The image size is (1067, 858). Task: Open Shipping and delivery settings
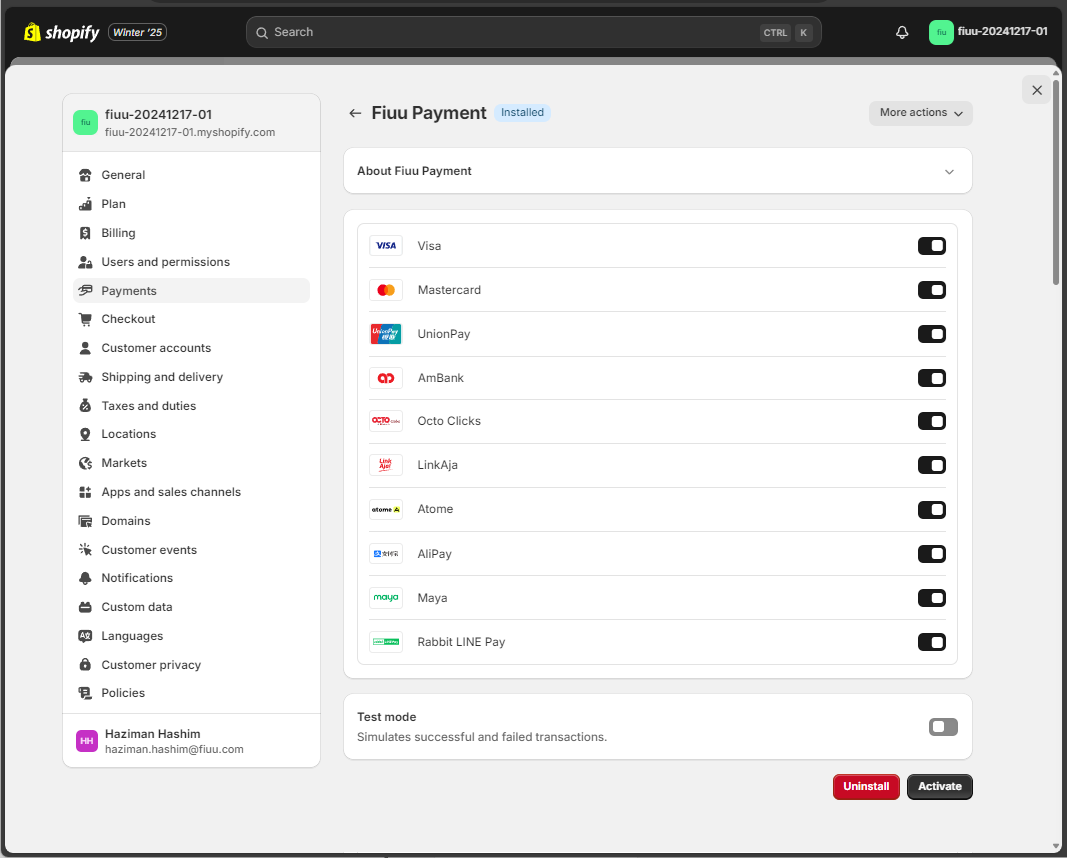point(191,377)
